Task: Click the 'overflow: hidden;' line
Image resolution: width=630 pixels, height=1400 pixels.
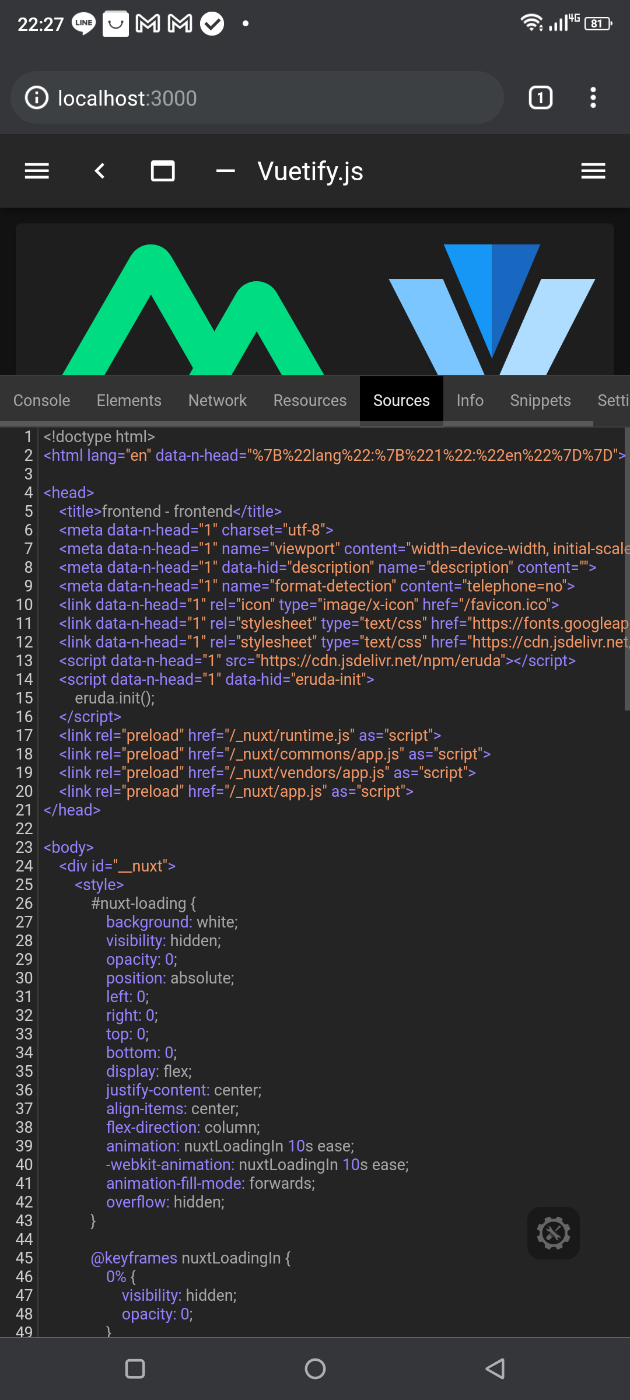Action: click(x=164, y=1202)
